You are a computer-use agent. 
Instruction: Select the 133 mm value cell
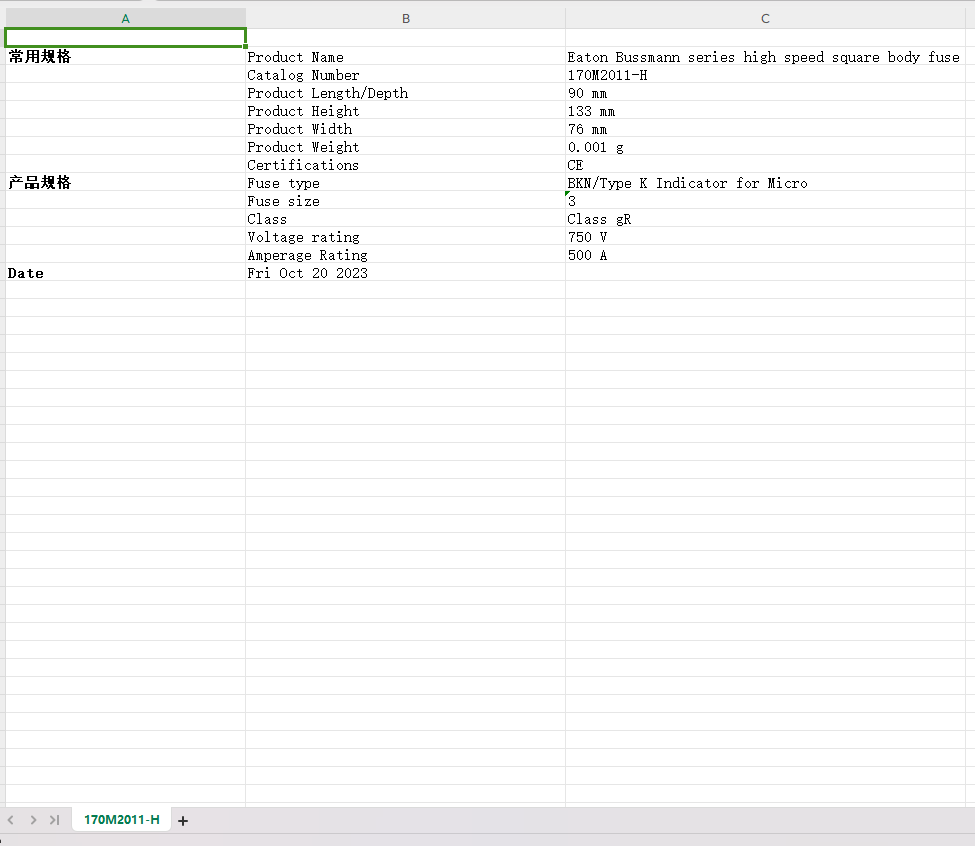click(x=765, y=111)
